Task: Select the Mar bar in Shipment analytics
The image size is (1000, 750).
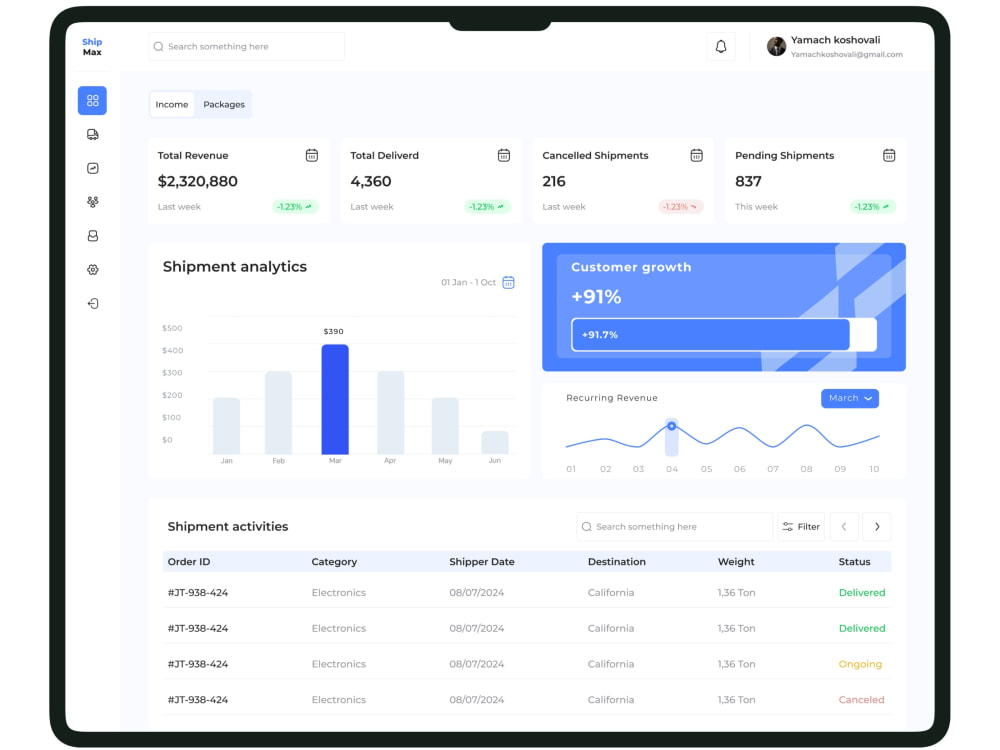Action: (x=335, y=399)
